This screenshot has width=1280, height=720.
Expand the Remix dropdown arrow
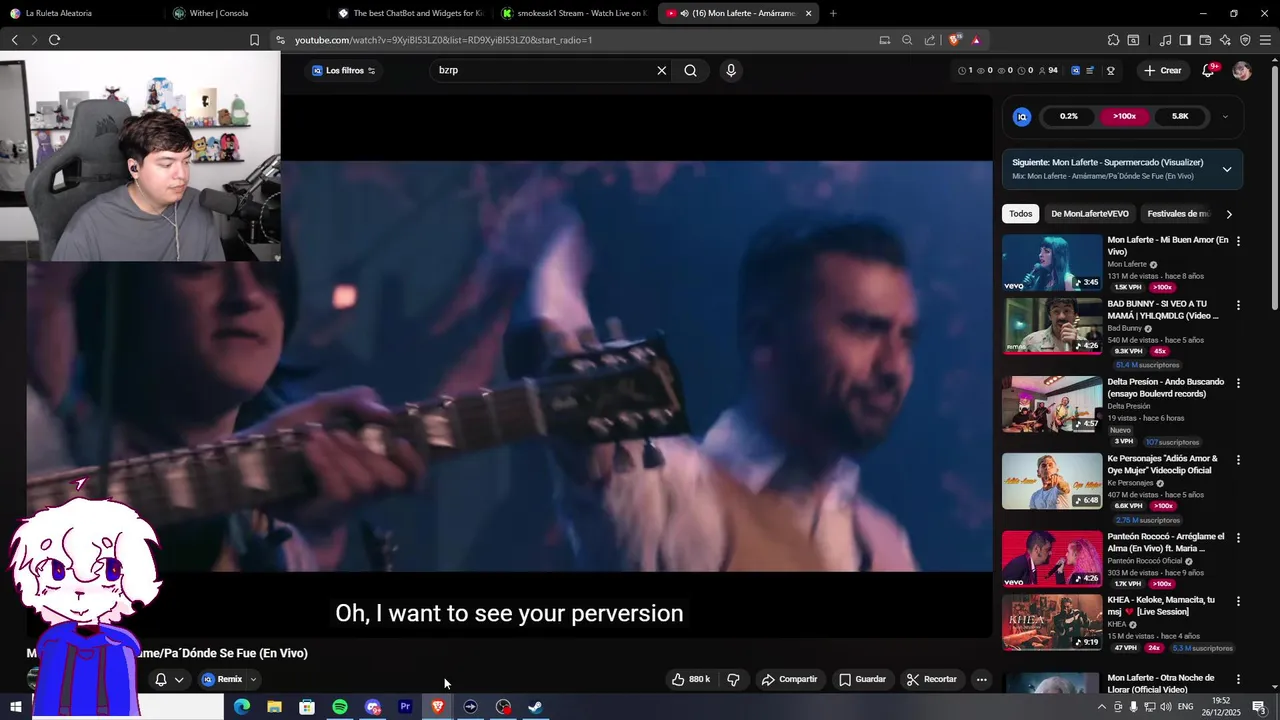[x=253, y=680]
